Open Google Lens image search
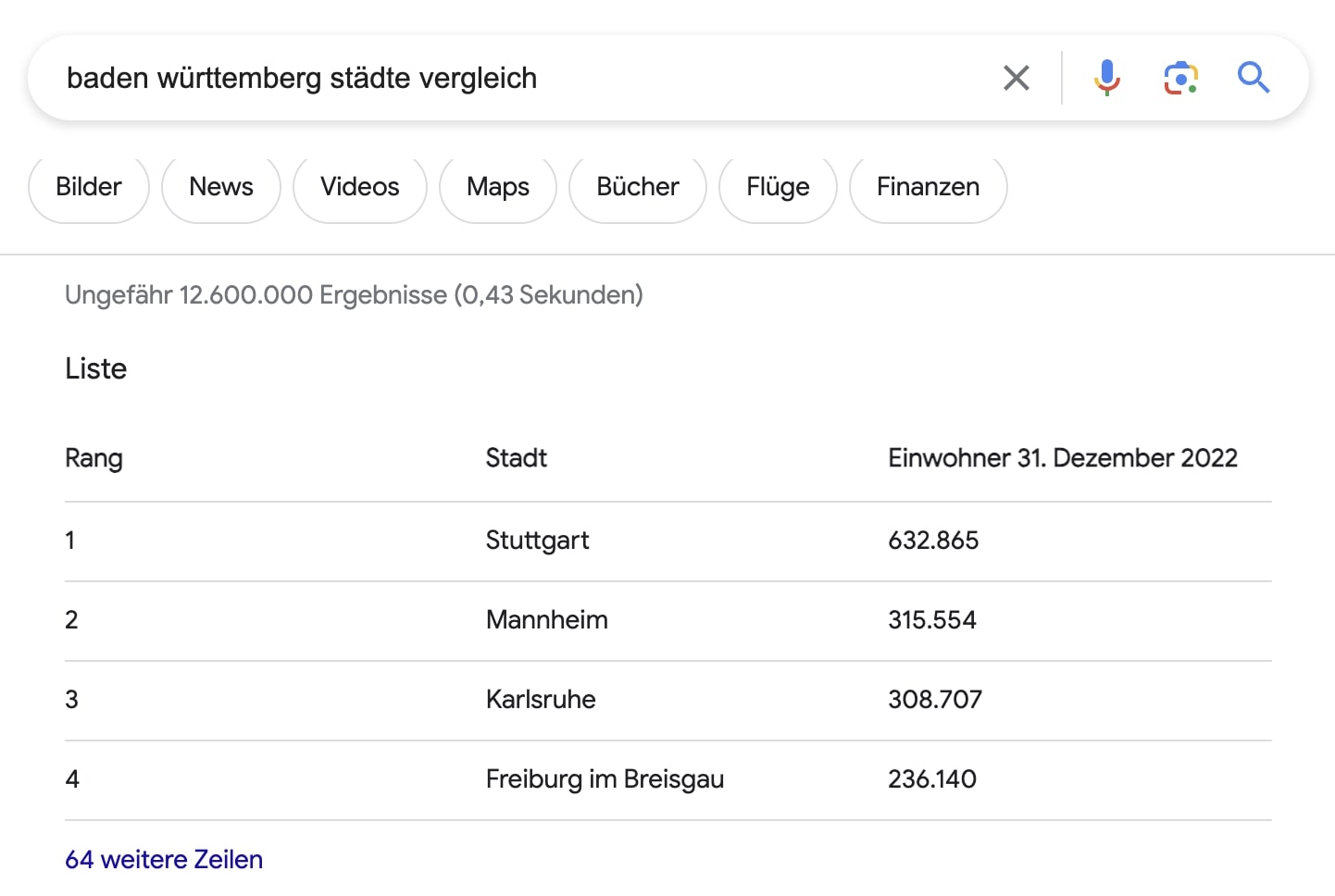 (1179, 78)
